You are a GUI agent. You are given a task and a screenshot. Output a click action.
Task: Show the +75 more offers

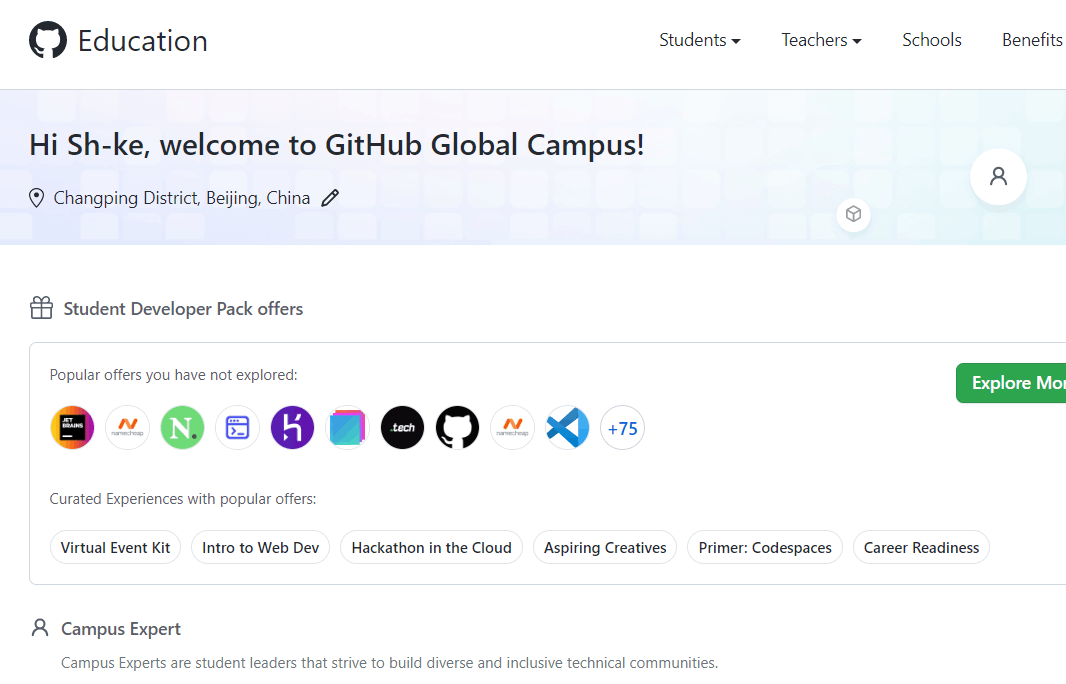(623, 428)
